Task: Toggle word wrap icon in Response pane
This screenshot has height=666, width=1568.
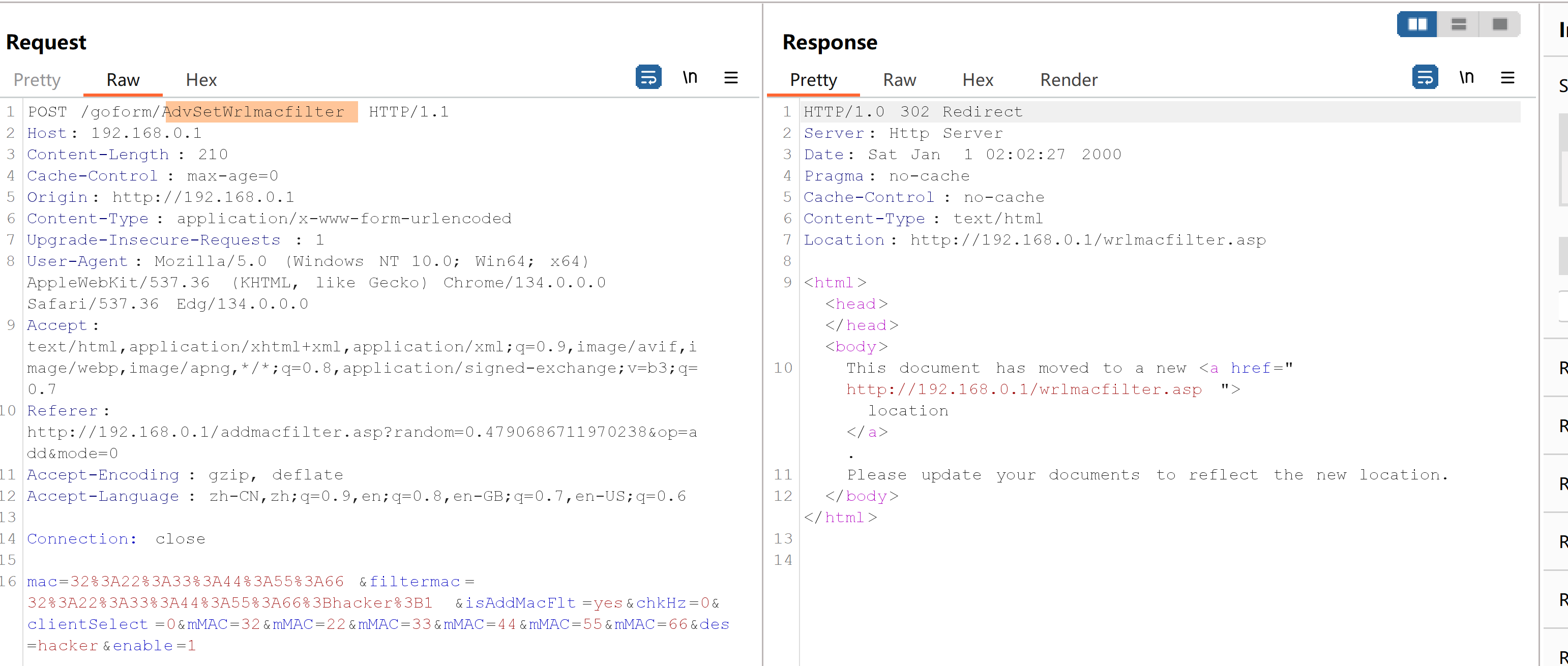Action: pyautogui.click(x=1425, y=77)
